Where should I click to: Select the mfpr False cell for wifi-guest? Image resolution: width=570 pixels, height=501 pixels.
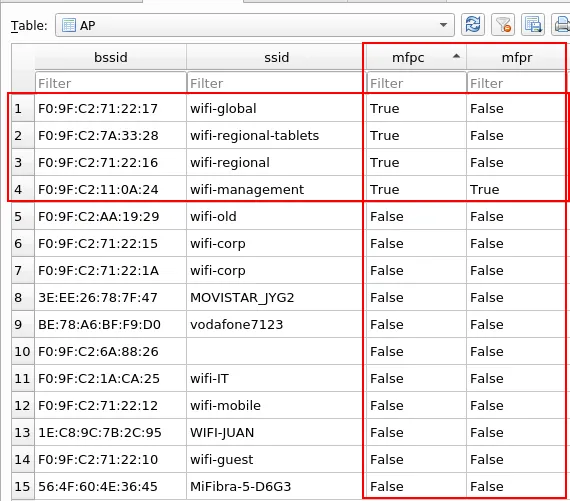click(x=516, y=460)
